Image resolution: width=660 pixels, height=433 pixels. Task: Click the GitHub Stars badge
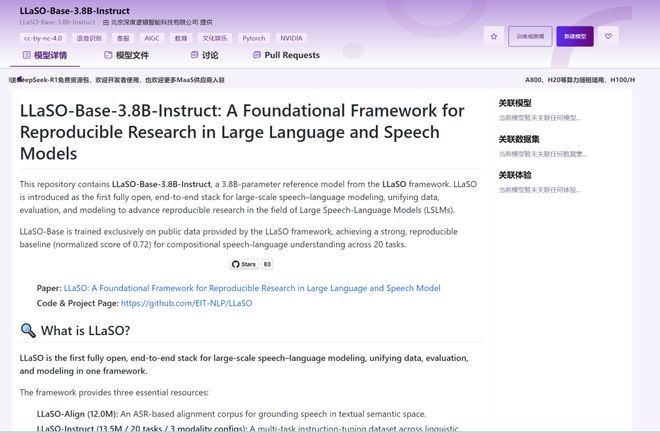tap(252, 264)
